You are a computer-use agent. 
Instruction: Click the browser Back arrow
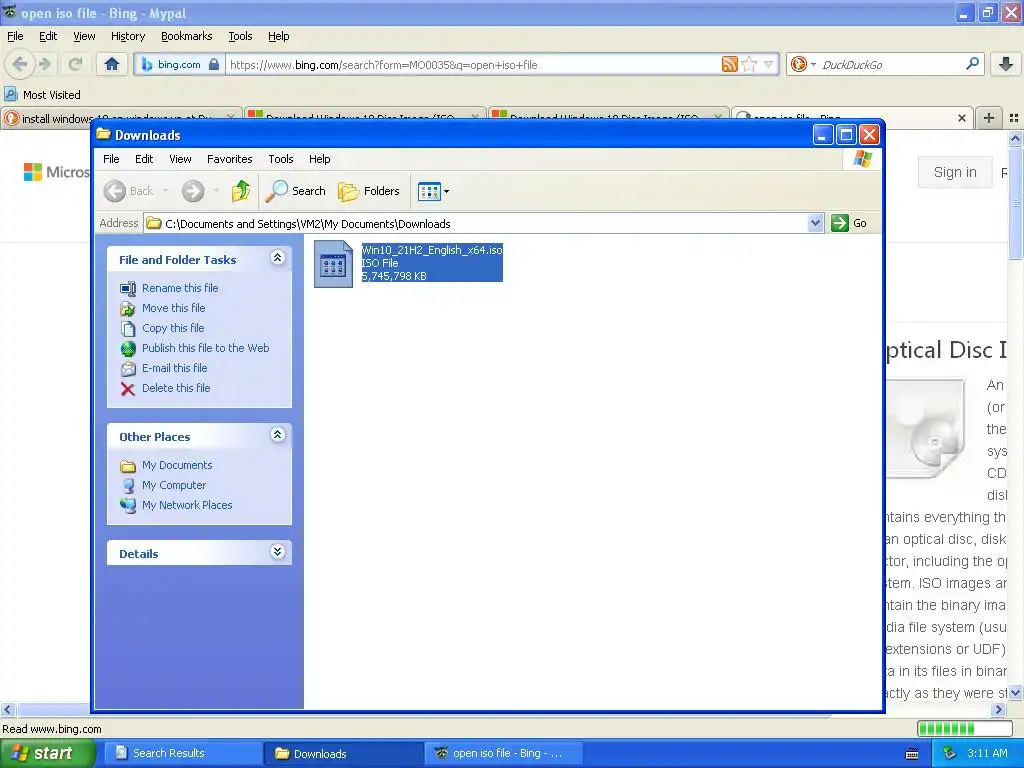tap(20, 64)
